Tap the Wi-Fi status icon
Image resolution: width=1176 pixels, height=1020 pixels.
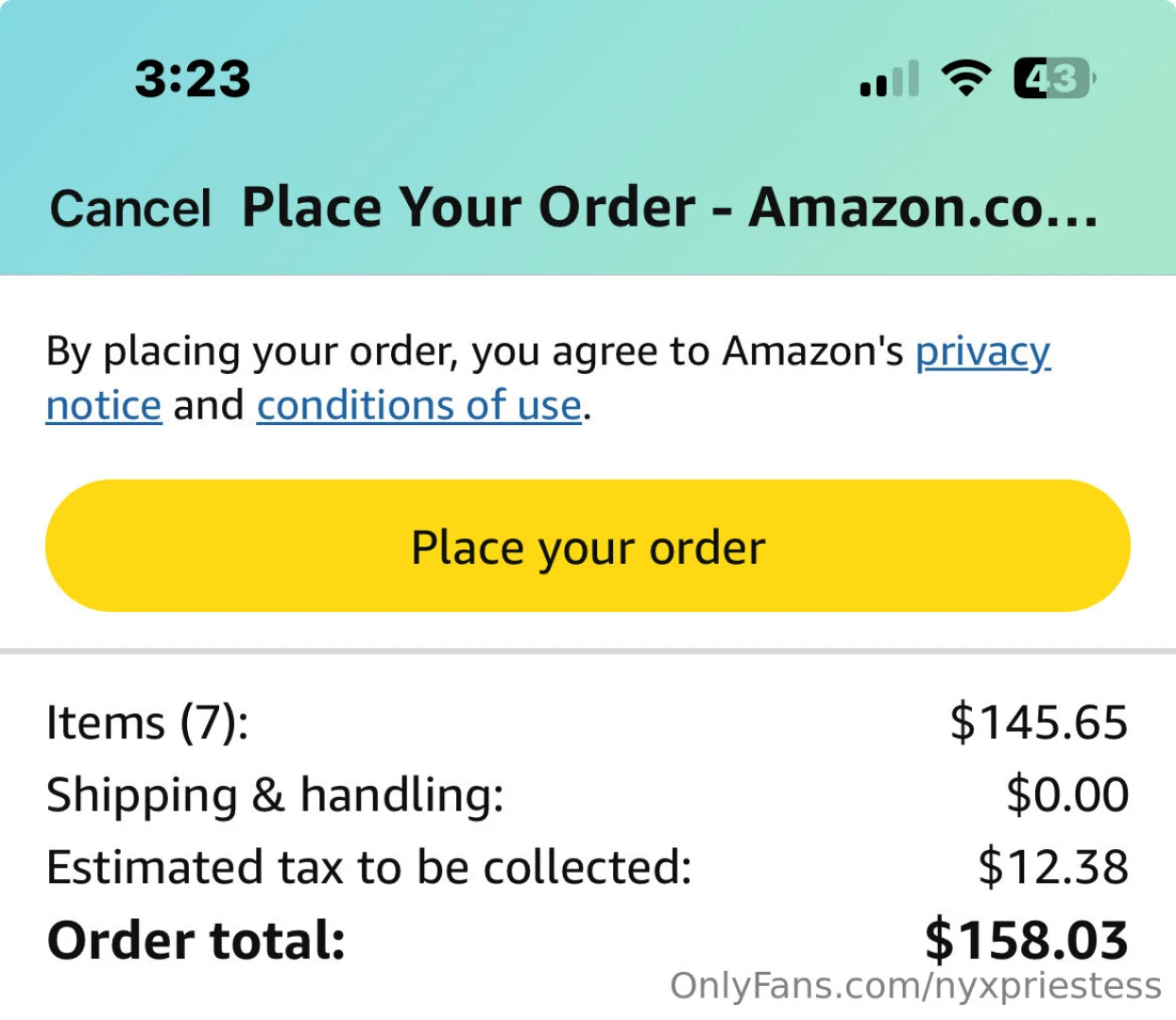coord(964,77)
